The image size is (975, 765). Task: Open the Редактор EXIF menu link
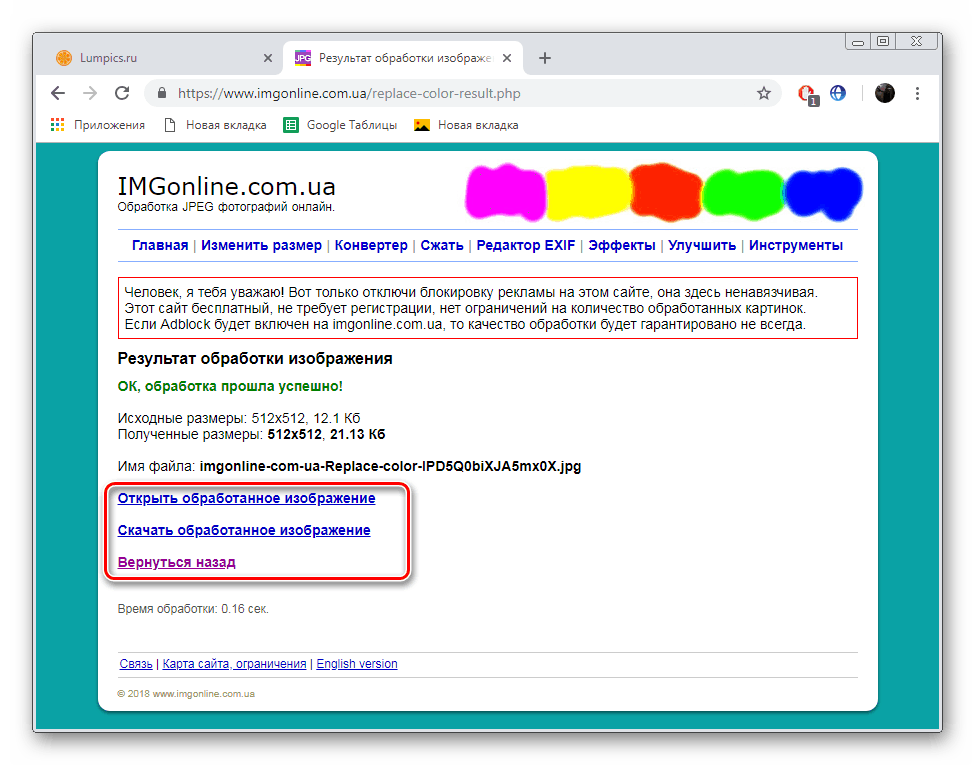point(525,245)
